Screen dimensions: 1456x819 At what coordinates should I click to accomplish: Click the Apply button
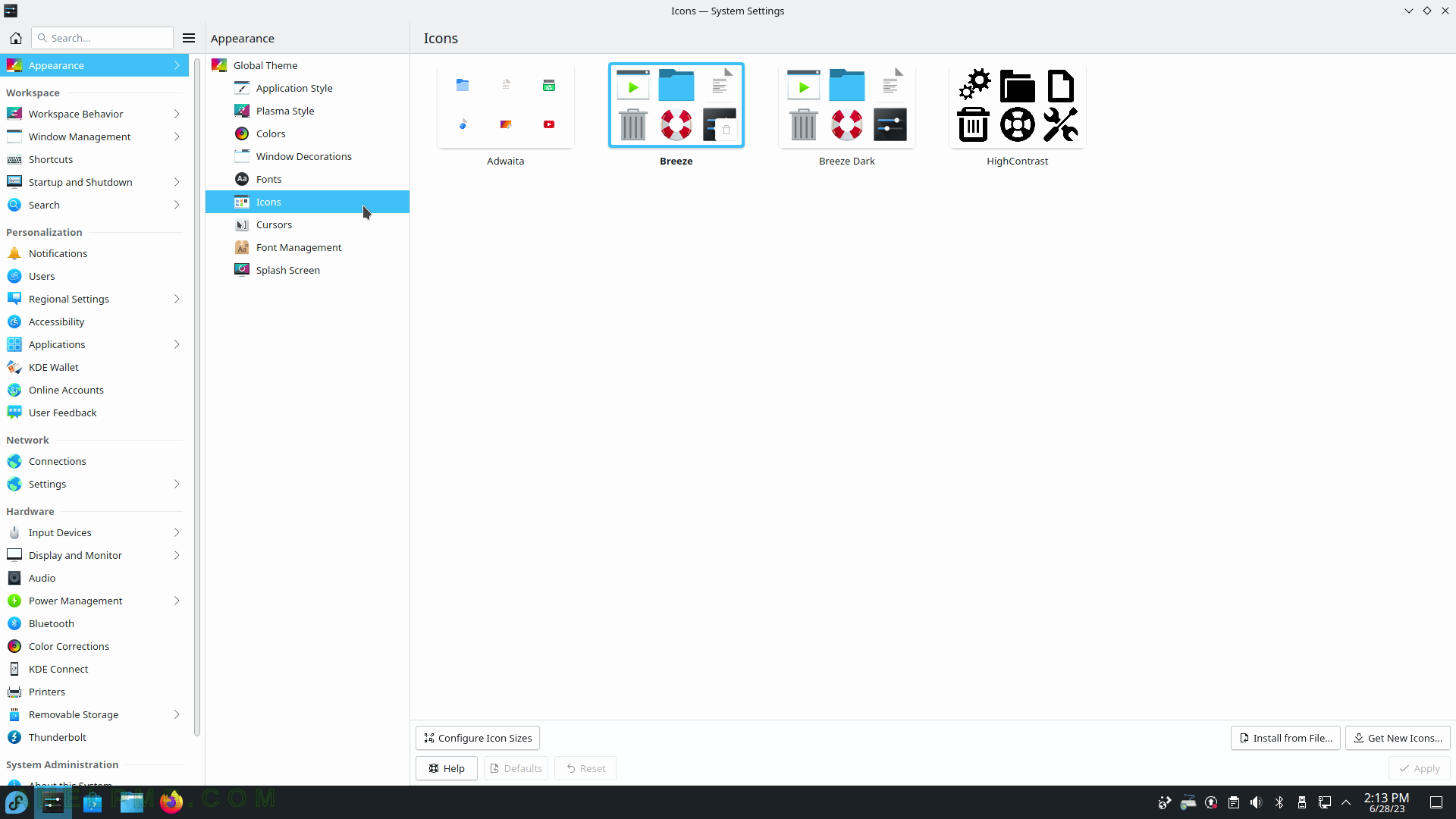[x=1420, y=768]
